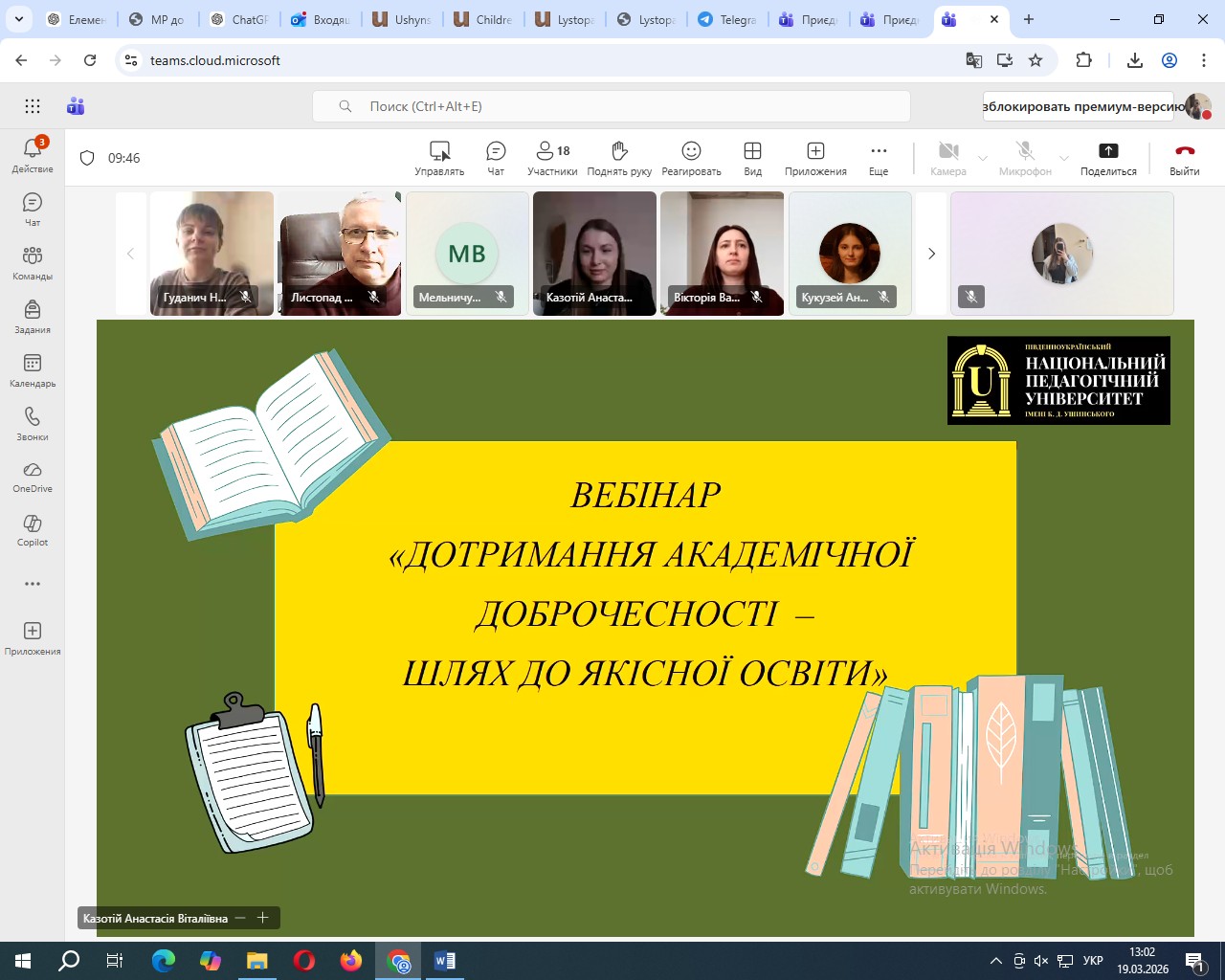
Task: Expand the camera options dropdown arrow
Action: [983, 158]
